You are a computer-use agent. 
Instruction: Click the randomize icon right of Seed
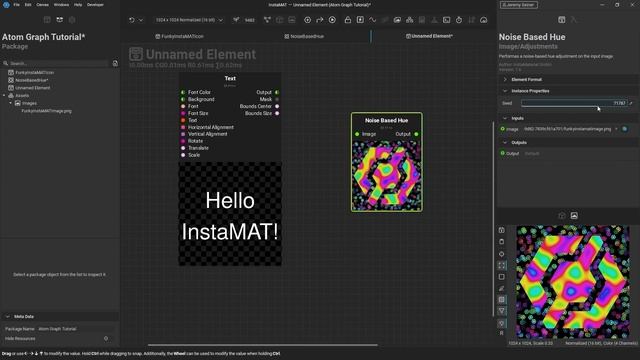pos(631,103)
